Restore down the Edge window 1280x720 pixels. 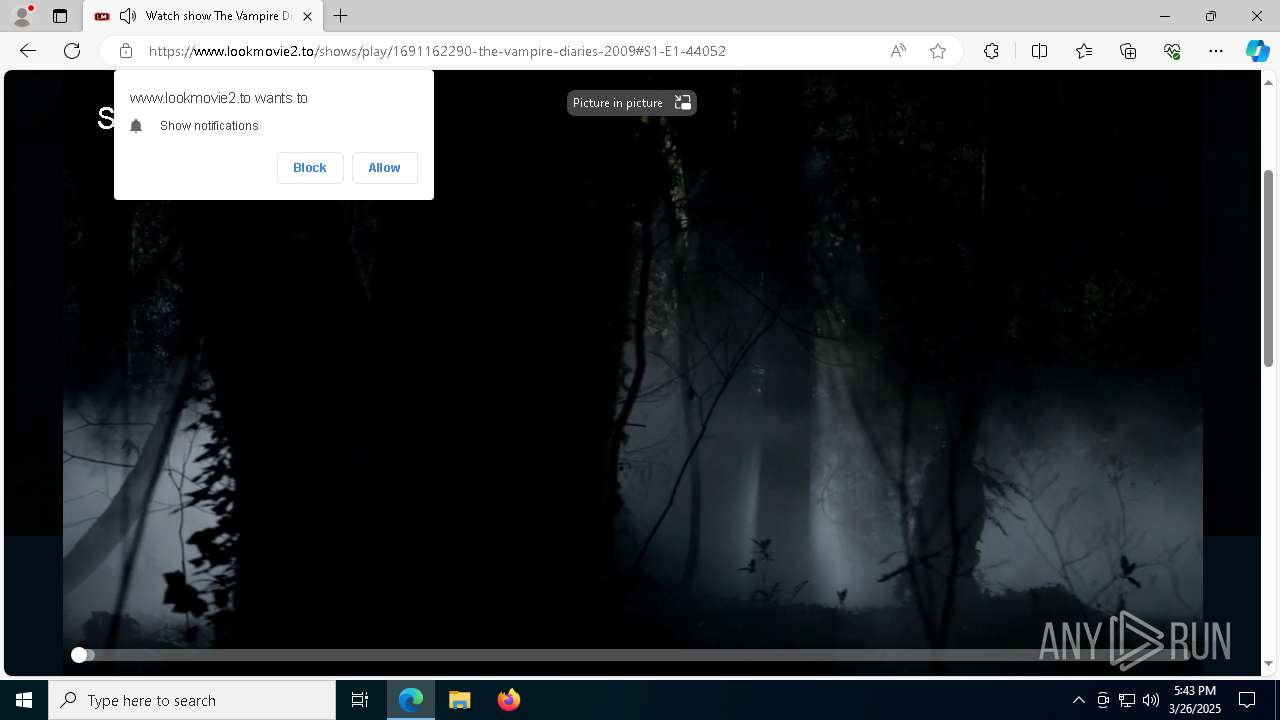1211,16
